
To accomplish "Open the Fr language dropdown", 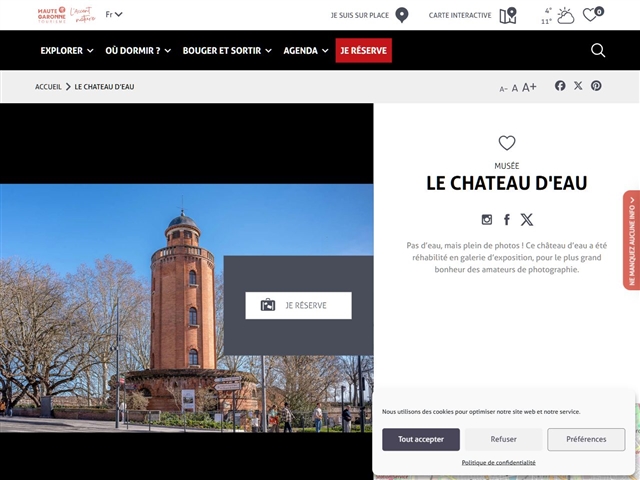I will pos(114,14).
